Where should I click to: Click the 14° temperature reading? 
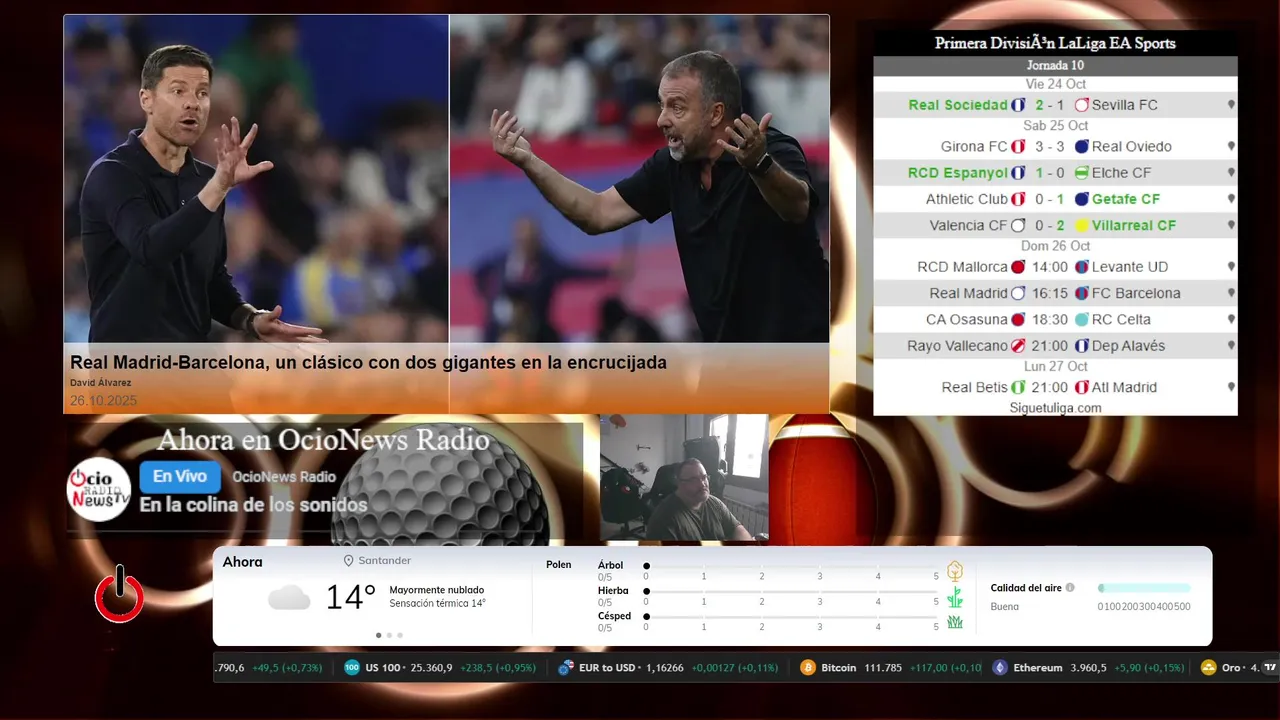350,597
